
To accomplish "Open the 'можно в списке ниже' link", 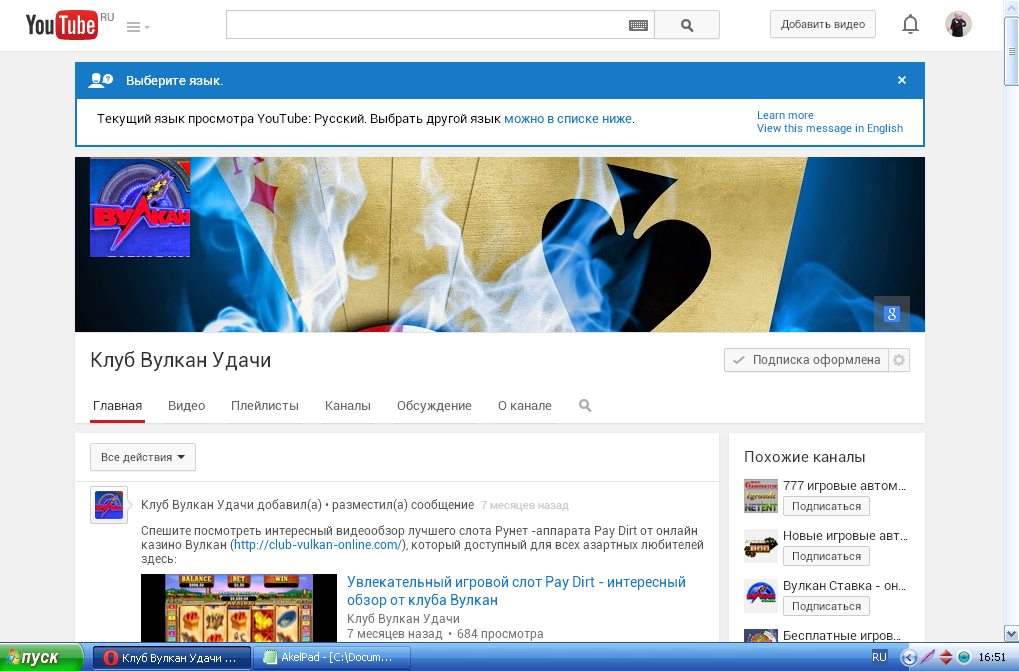I will pos(568,119).
